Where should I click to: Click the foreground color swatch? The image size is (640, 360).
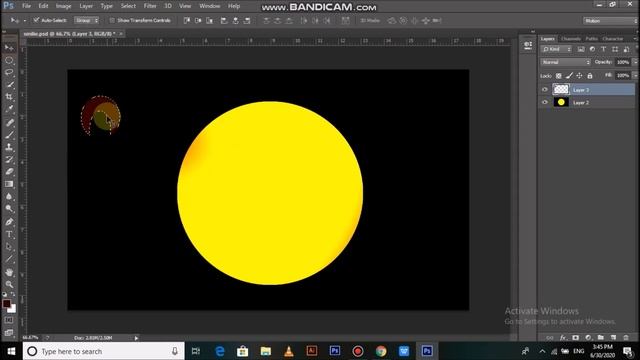[x=6, y=303]
